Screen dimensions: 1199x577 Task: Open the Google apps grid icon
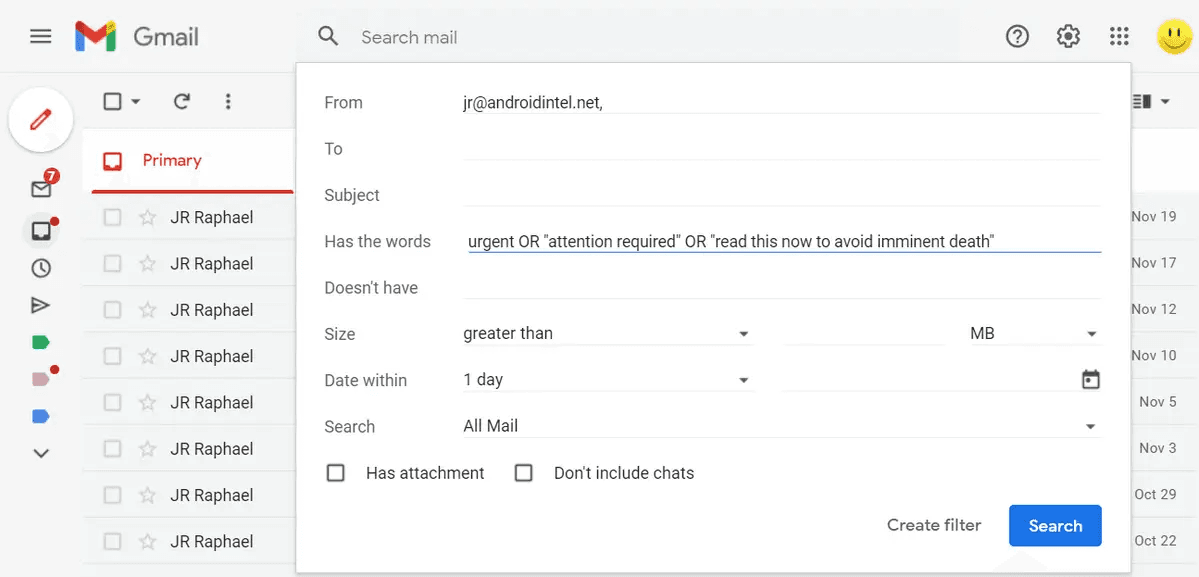pyautogui.click(x=1118, y=36)
